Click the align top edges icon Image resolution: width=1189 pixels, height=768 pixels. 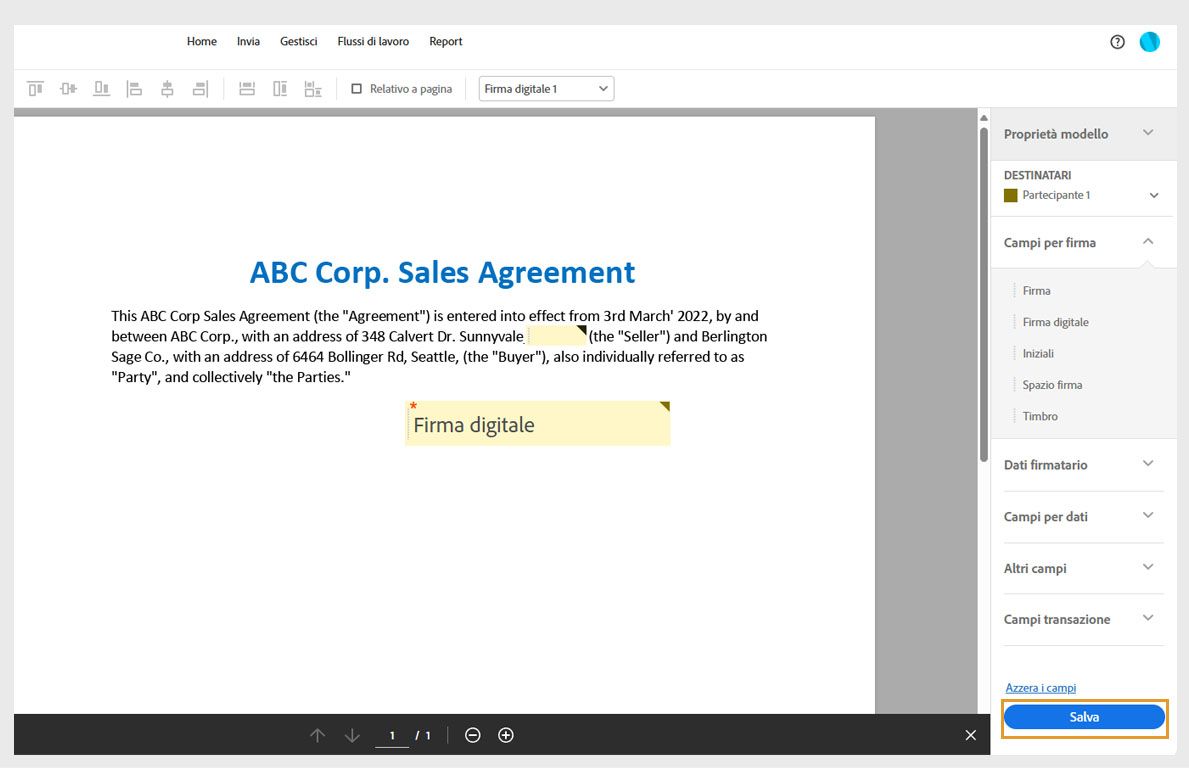point(36,89)
